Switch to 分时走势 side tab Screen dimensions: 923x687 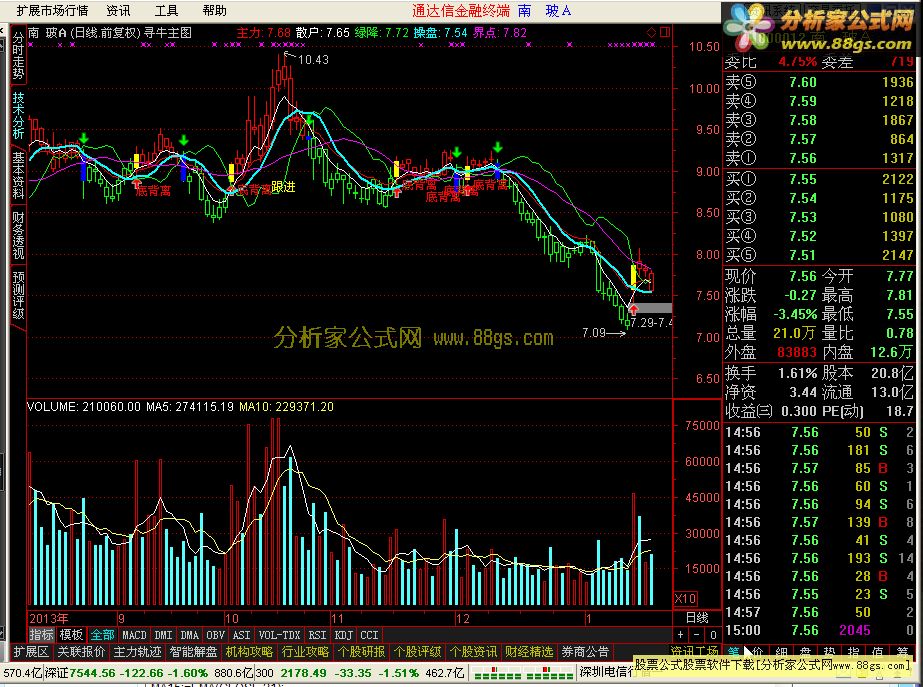(18, 56)
